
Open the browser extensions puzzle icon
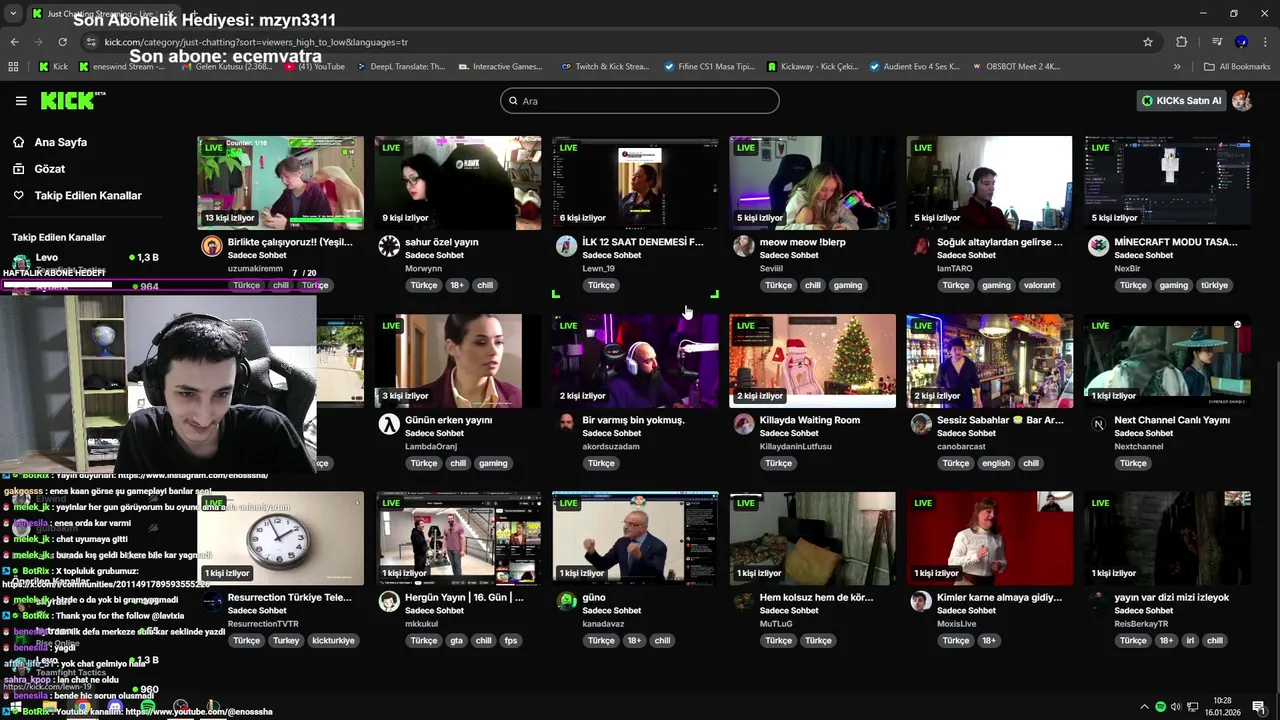(x=1182, y=42)
